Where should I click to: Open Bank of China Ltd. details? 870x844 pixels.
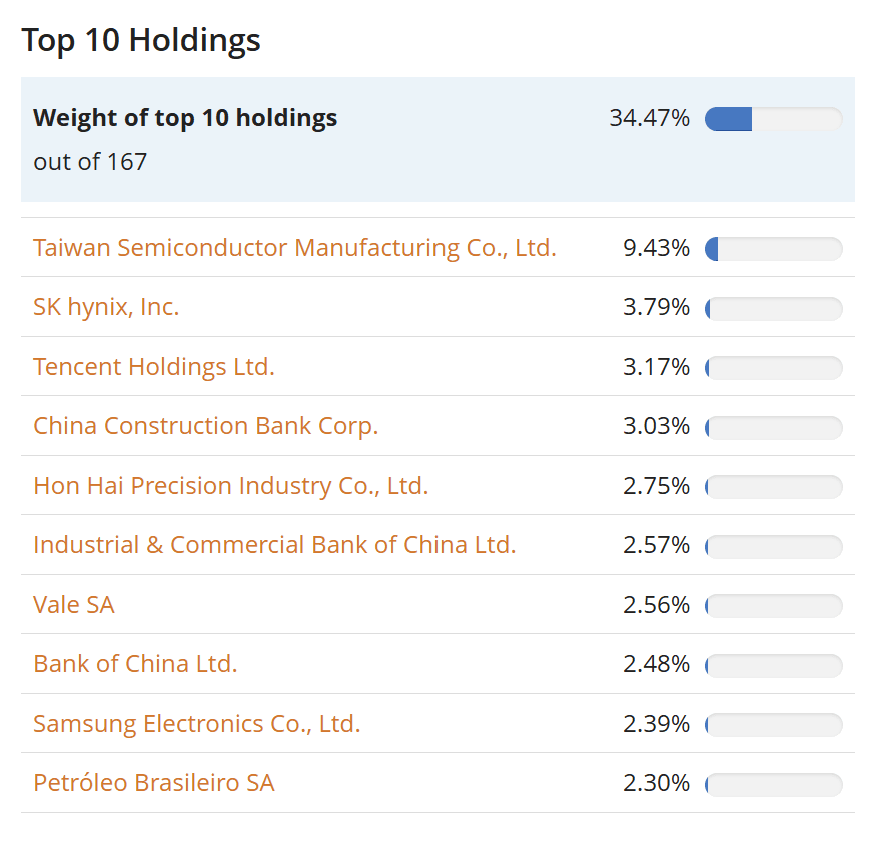[x=135, y=664]
